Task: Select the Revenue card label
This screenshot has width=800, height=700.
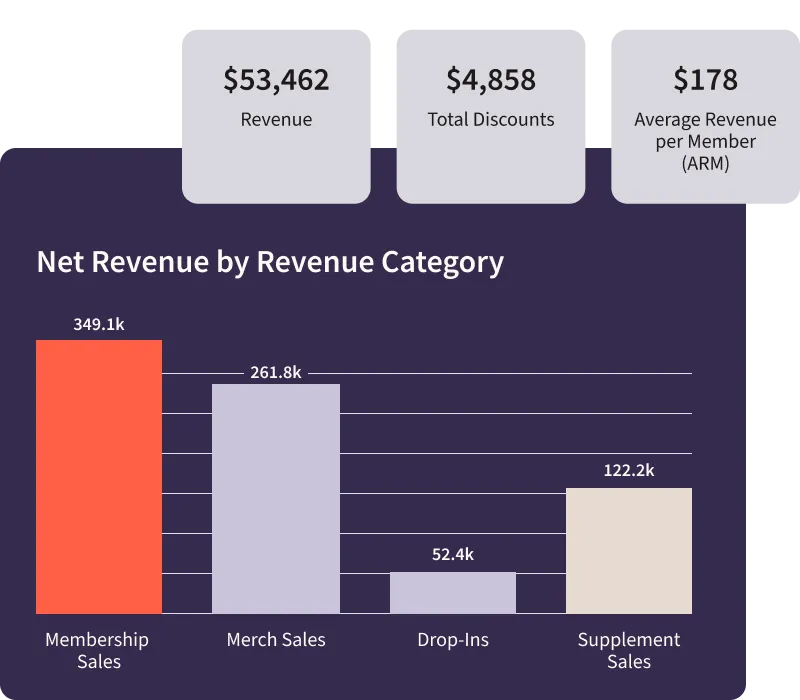Action: [x=276, y=120]
